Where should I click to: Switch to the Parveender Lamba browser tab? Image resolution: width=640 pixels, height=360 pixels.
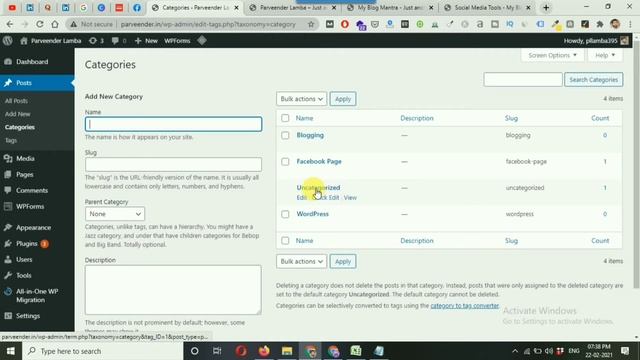pos(292,7)
